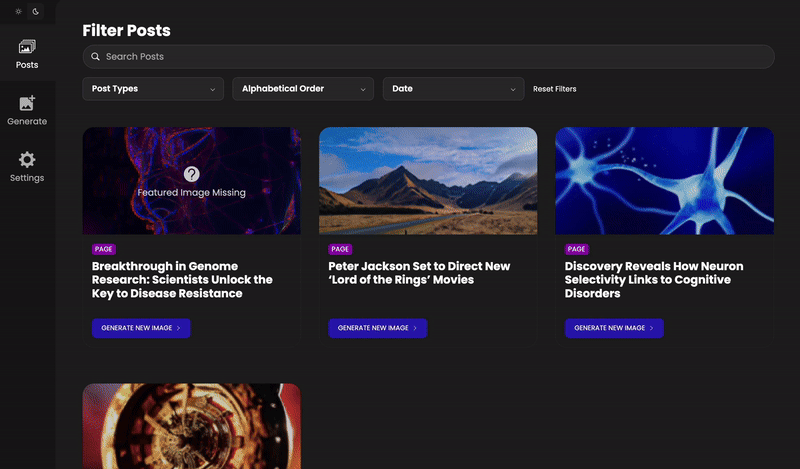The width and height of the screenshot is (800, 469).
Task: Generate new image for Peter Jackson post
Action: (x=378, y=328)
